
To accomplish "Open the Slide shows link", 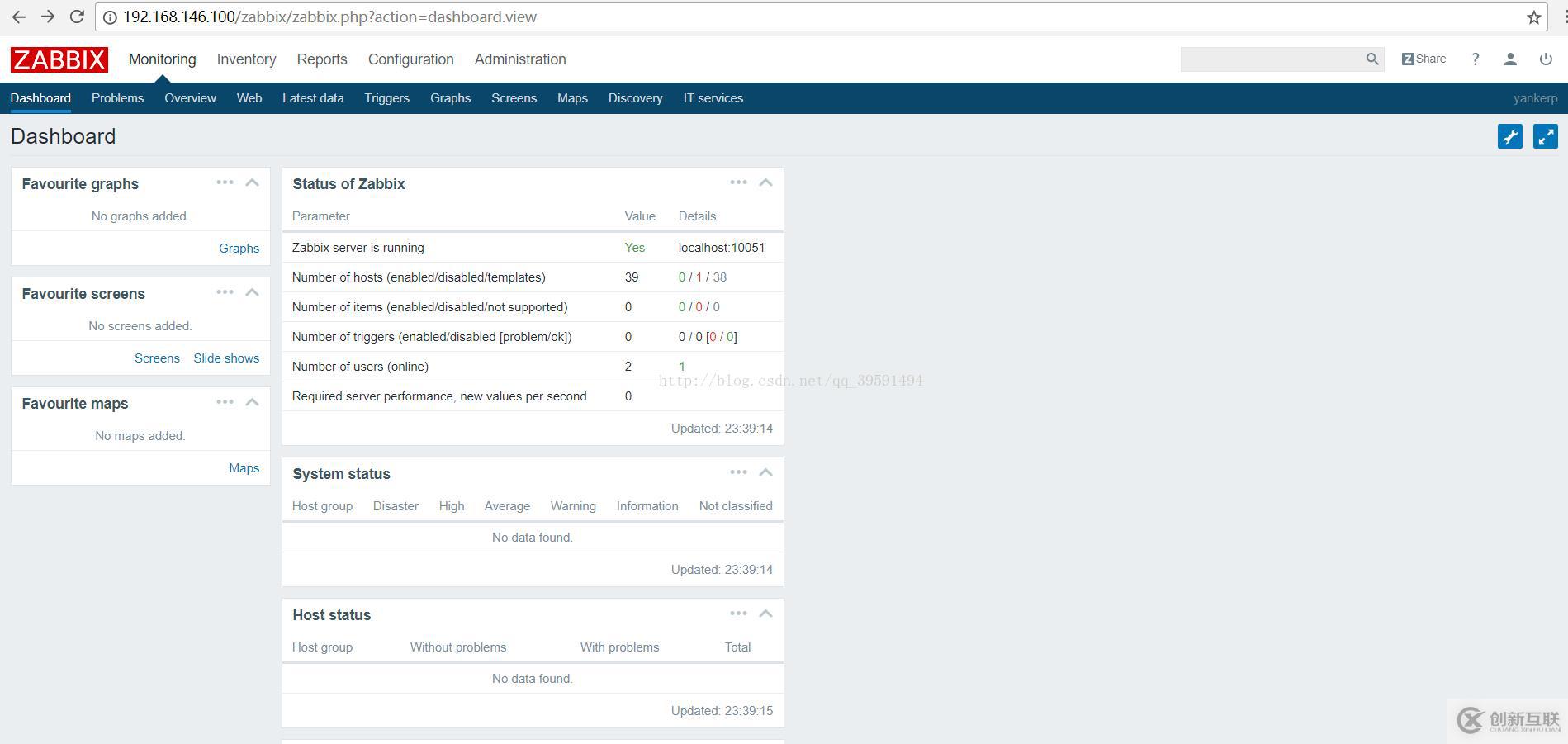I will tap(226, 358).
